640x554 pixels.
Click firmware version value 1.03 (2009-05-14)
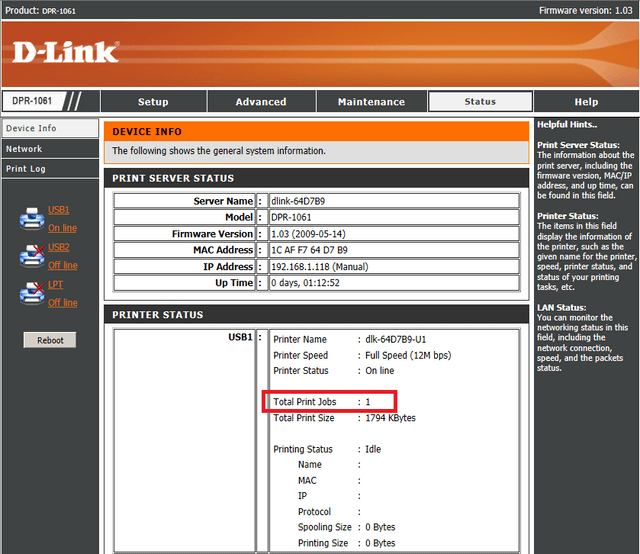coord(308,234)
